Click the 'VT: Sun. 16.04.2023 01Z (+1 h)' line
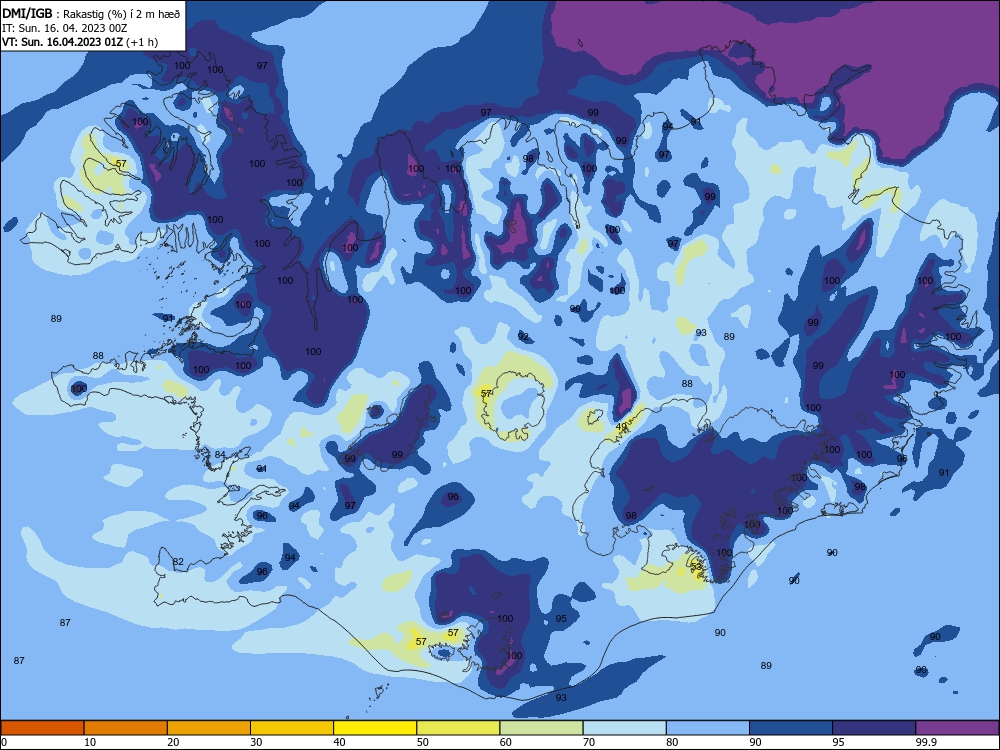Viewport: 1000px width, 750px height. tap(80, 42)
